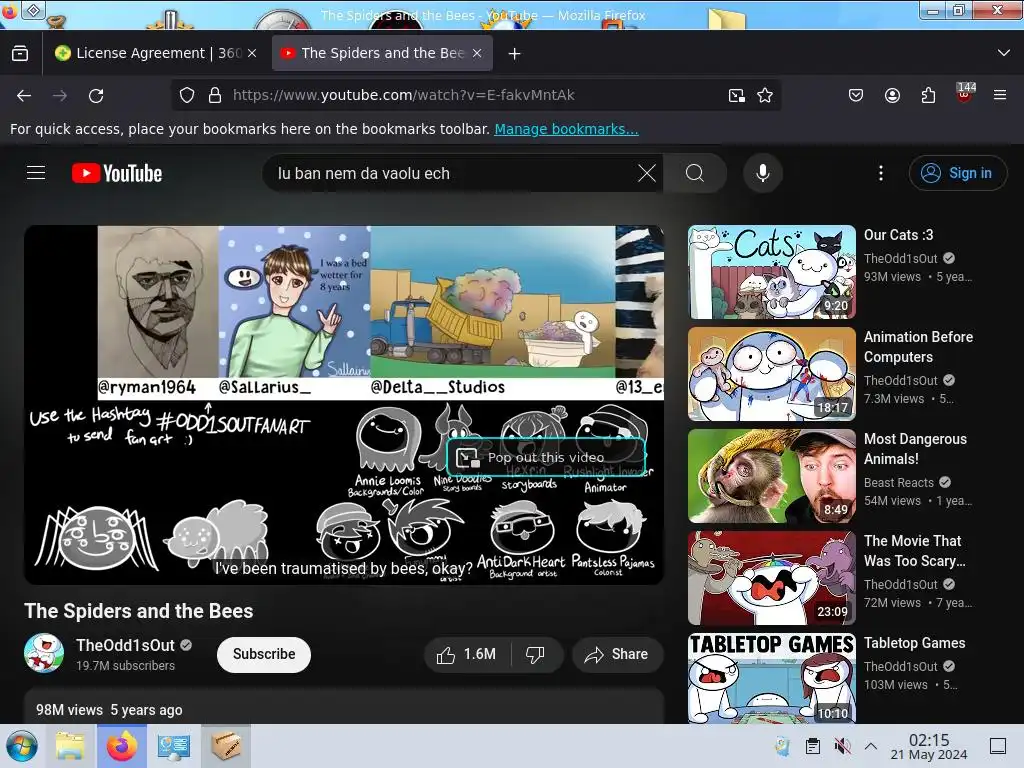Open tracking protection shield info

pos(187,95)
